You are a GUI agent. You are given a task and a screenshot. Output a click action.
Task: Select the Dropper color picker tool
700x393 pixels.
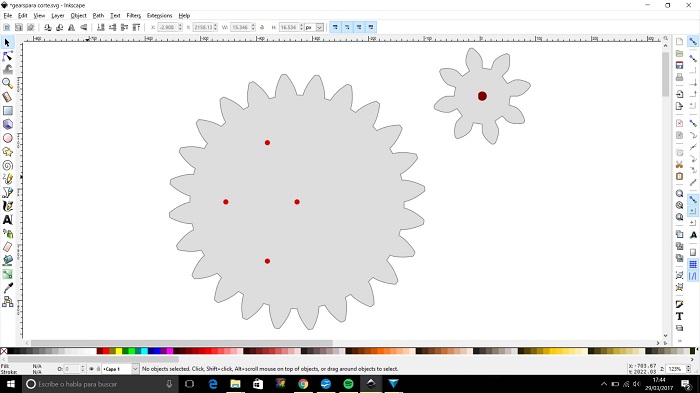click(7, 288)
